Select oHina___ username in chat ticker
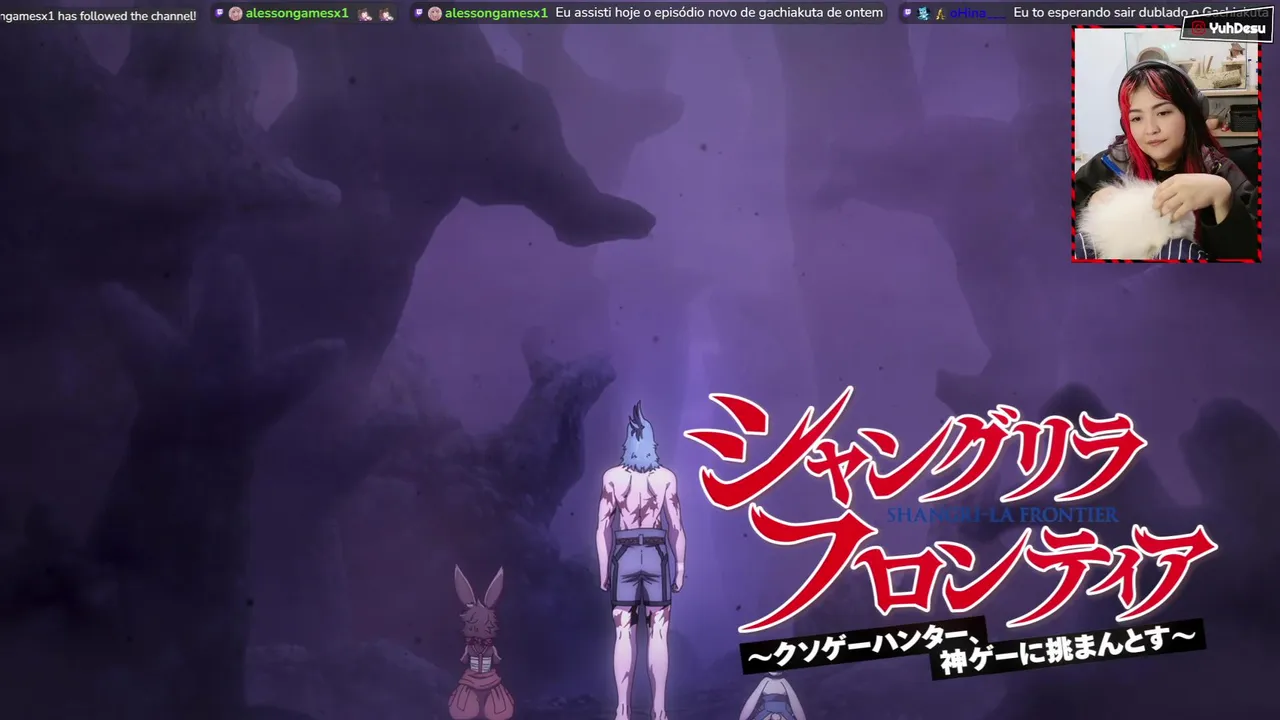The height and width of the screenshot is (720, 1280). pyautogui.click(x=977, y=13)
